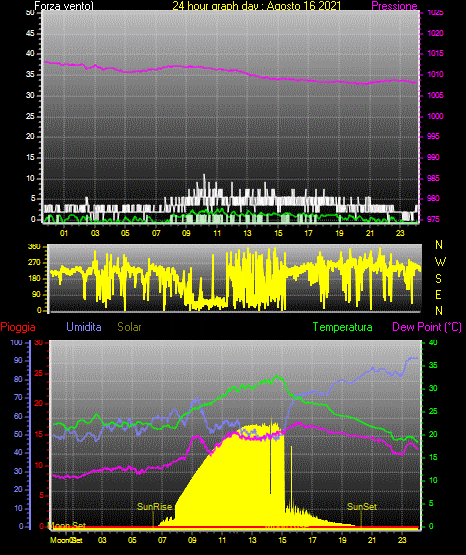Click the SunRise marker label
Screen dimensions: 466x555
(155, 507)
